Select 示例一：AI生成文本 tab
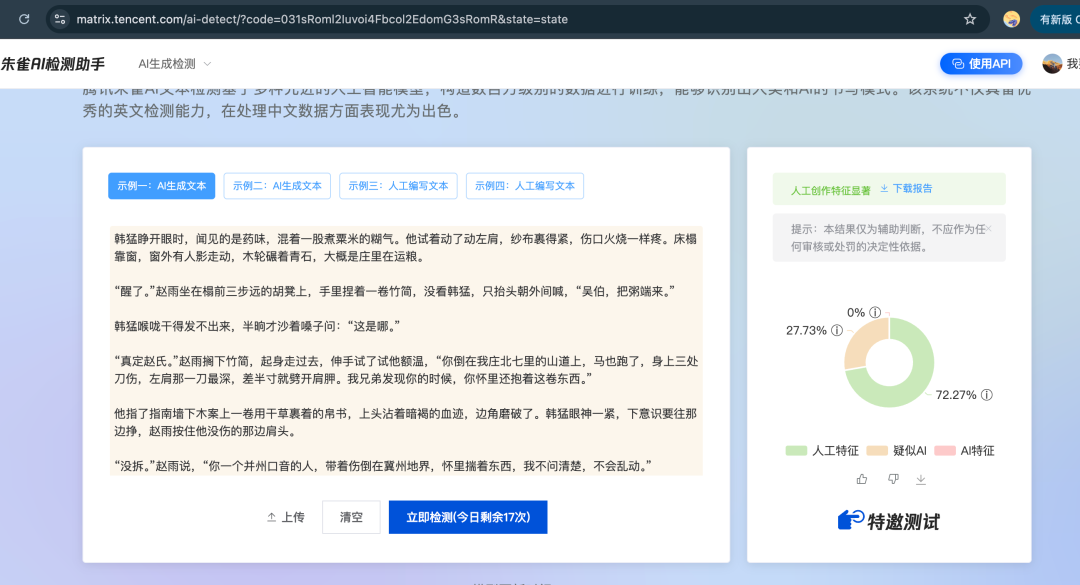Screen dimensions: 1080x585 coord(161,186)
